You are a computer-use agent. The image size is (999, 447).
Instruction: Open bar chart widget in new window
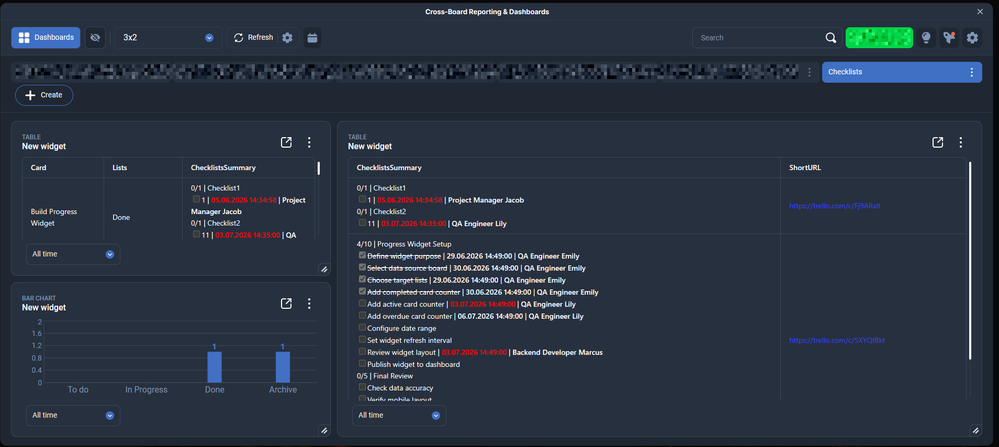pyautogui.click(x=286, y=304)
